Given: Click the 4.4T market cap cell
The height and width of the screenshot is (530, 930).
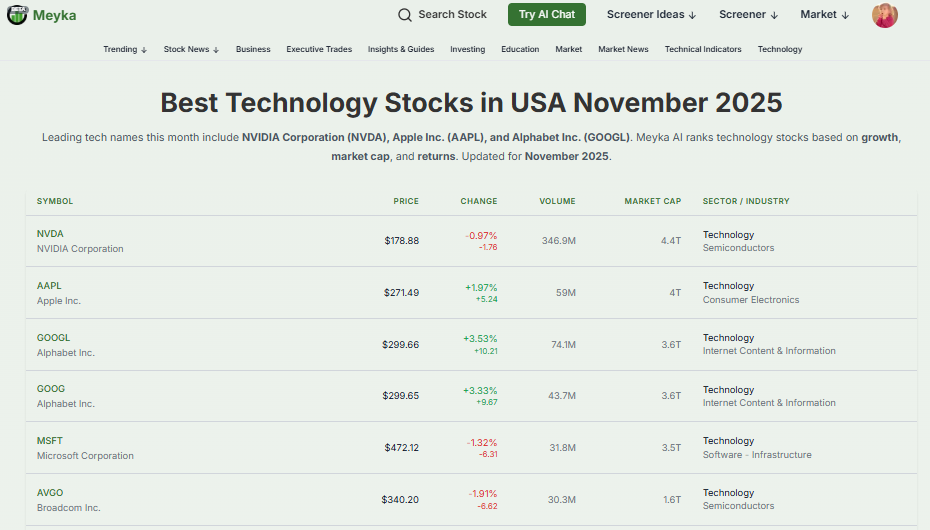Looking at the screenshot, I should point(671,241).
